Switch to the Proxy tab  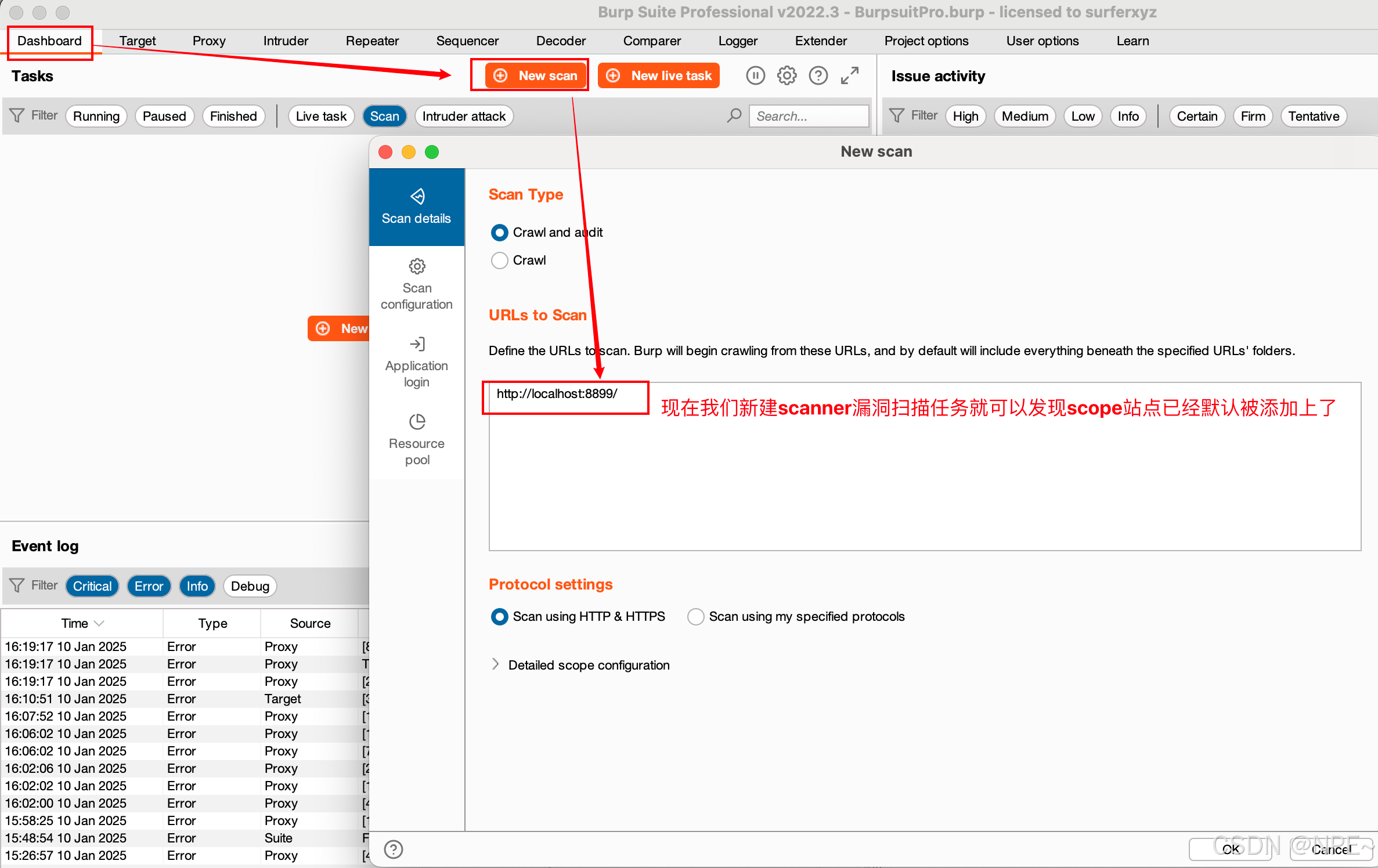pos(208,41)
